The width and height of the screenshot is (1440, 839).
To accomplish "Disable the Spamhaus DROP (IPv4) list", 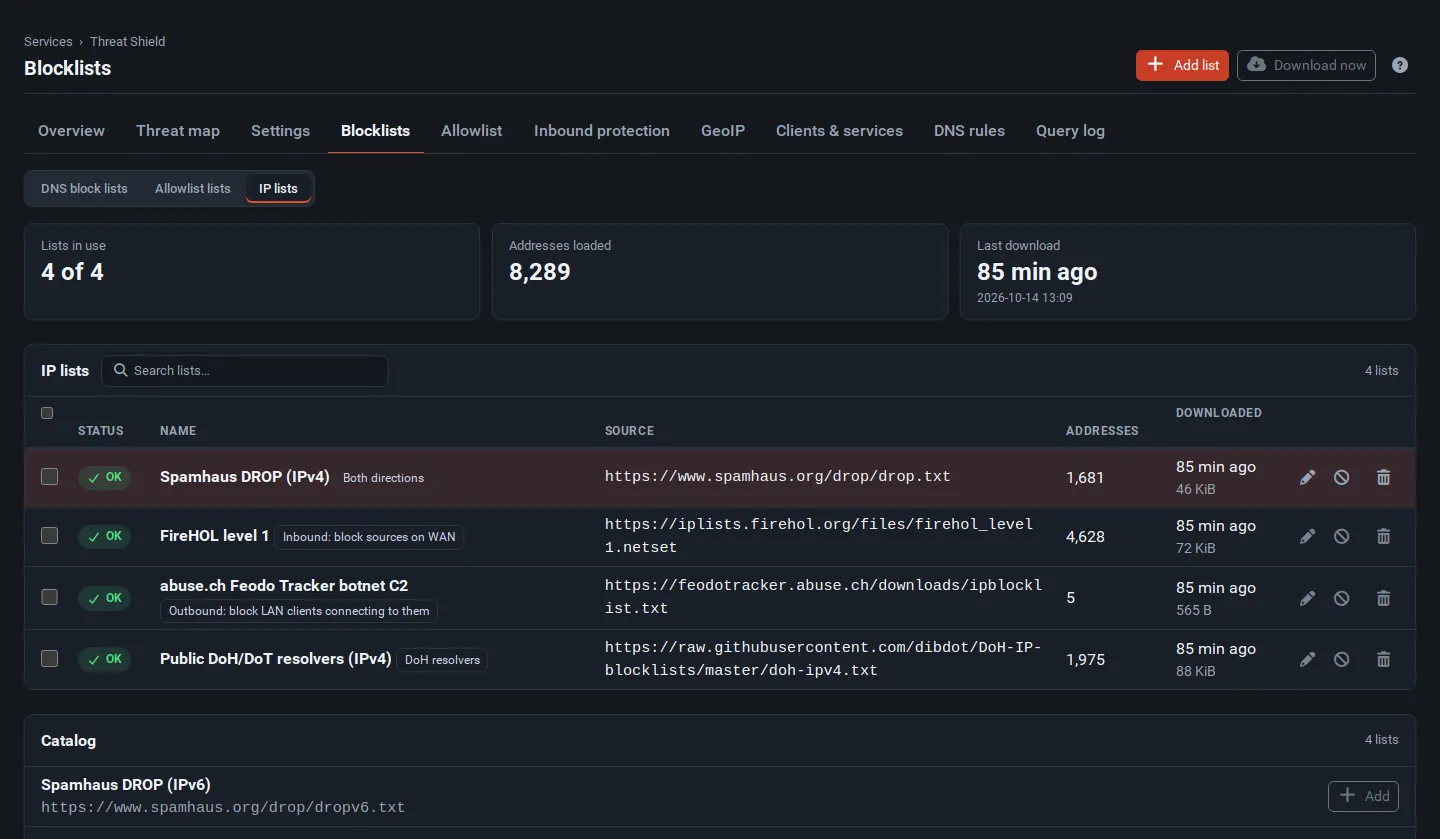I will (x=1342, y=477).
